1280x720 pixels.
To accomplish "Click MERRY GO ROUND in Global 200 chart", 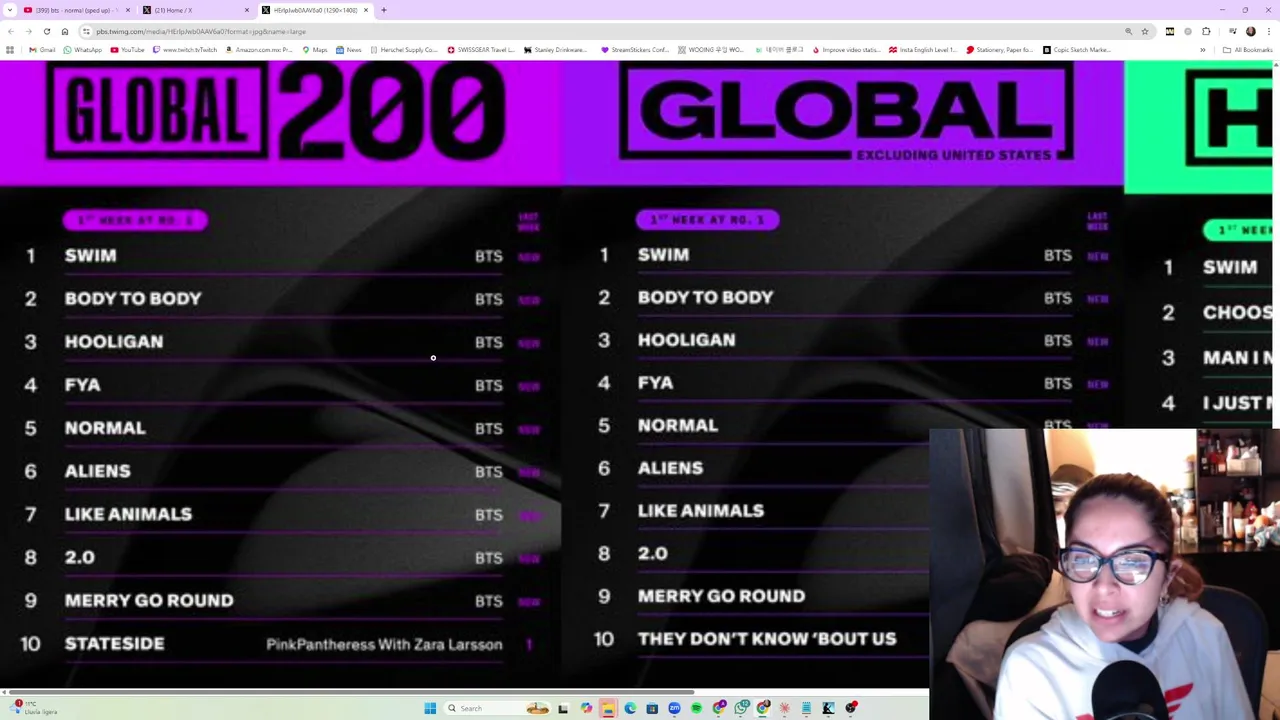I will coord(149,600).
